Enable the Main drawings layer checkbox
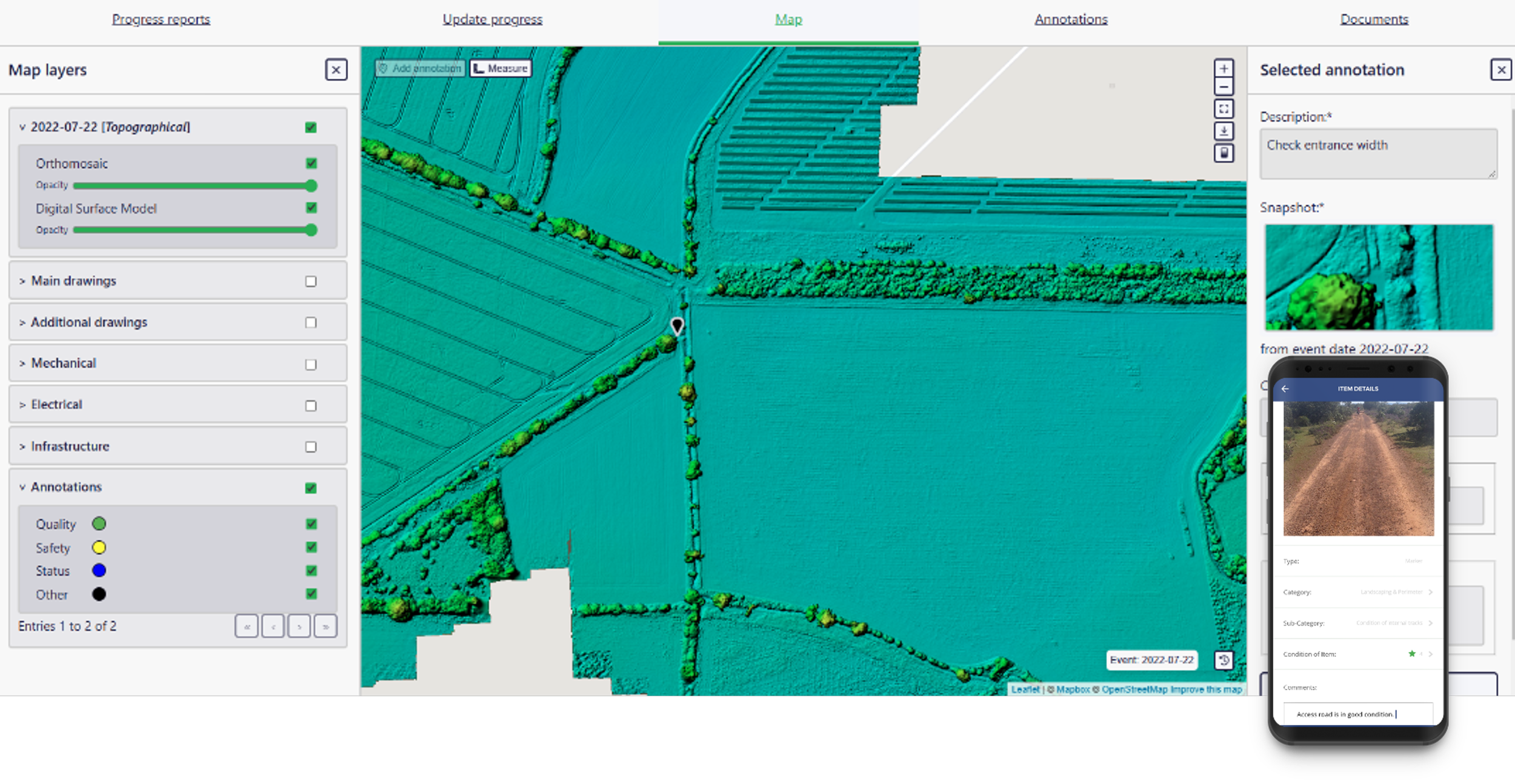 click(x=311, y=281)
